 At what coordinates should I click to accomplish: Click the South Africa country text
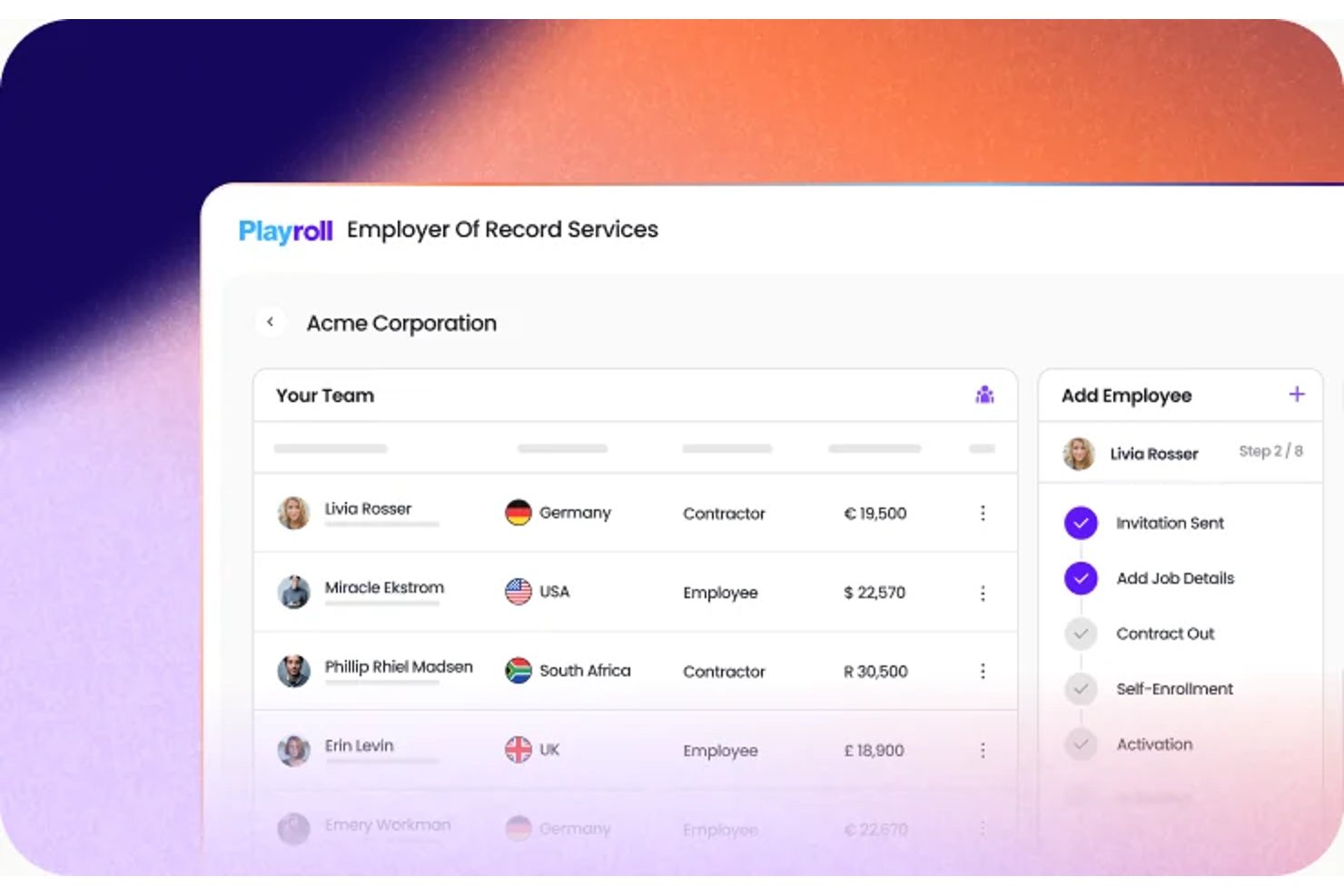[x=585, y=671]
